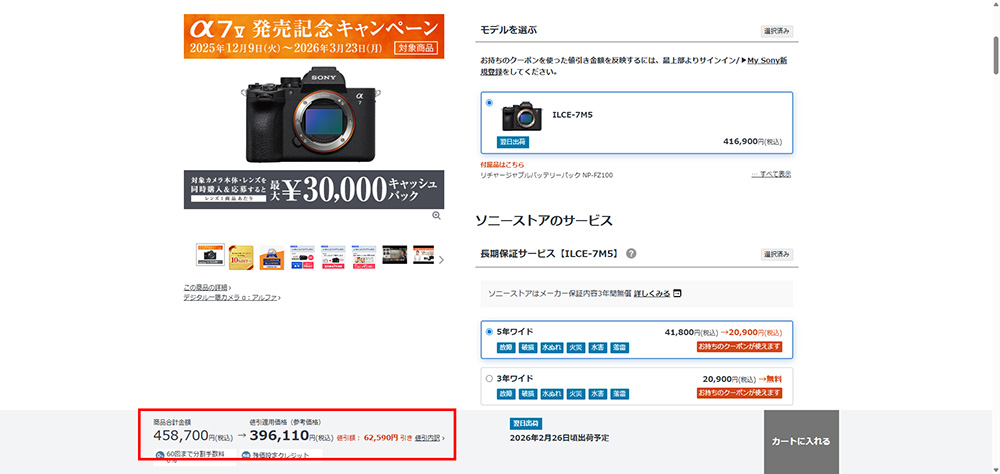Click the new-window icon after 詳しくみる
Viewport: 1000px width, 474px height.
(x=677, y=293)
